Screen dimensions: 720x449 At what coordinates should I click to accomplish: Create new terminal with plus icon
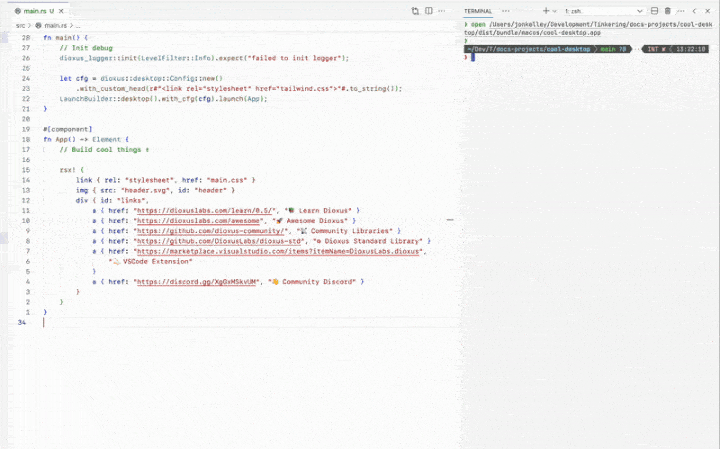[545, 10]
